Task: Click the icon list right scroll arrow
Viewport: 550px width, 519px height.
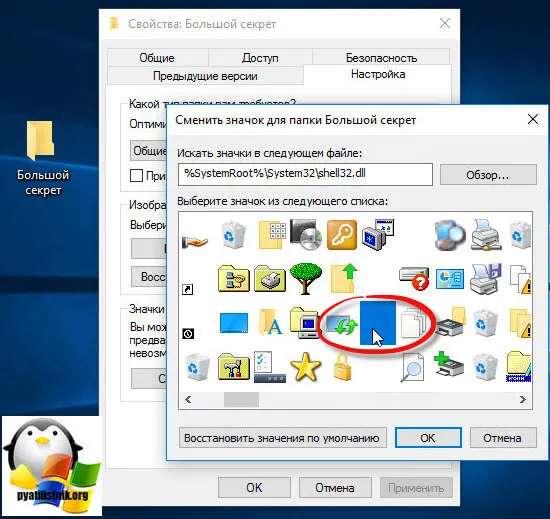Action: 523,399
